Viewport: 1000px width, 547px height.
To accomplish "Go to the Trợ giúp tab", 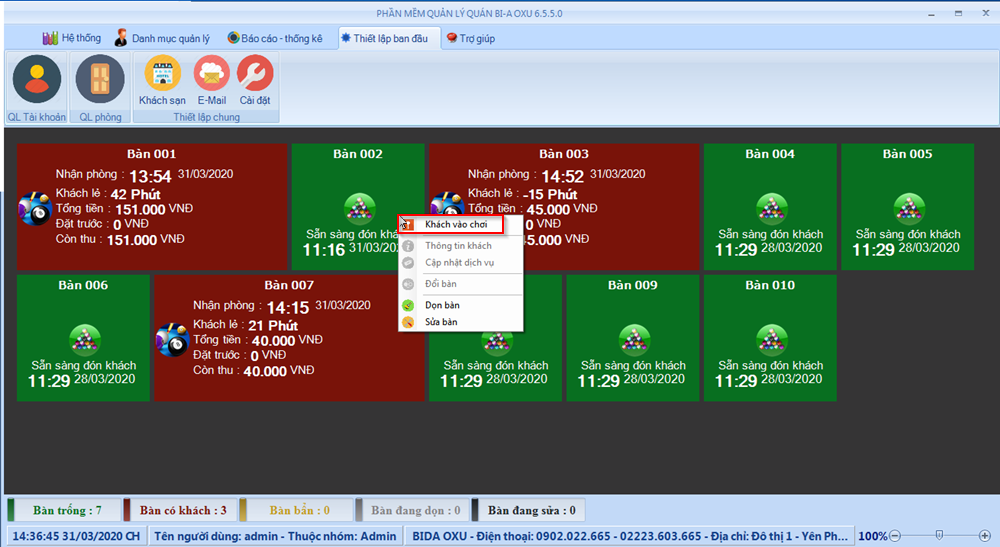I will tap(470, 38).
